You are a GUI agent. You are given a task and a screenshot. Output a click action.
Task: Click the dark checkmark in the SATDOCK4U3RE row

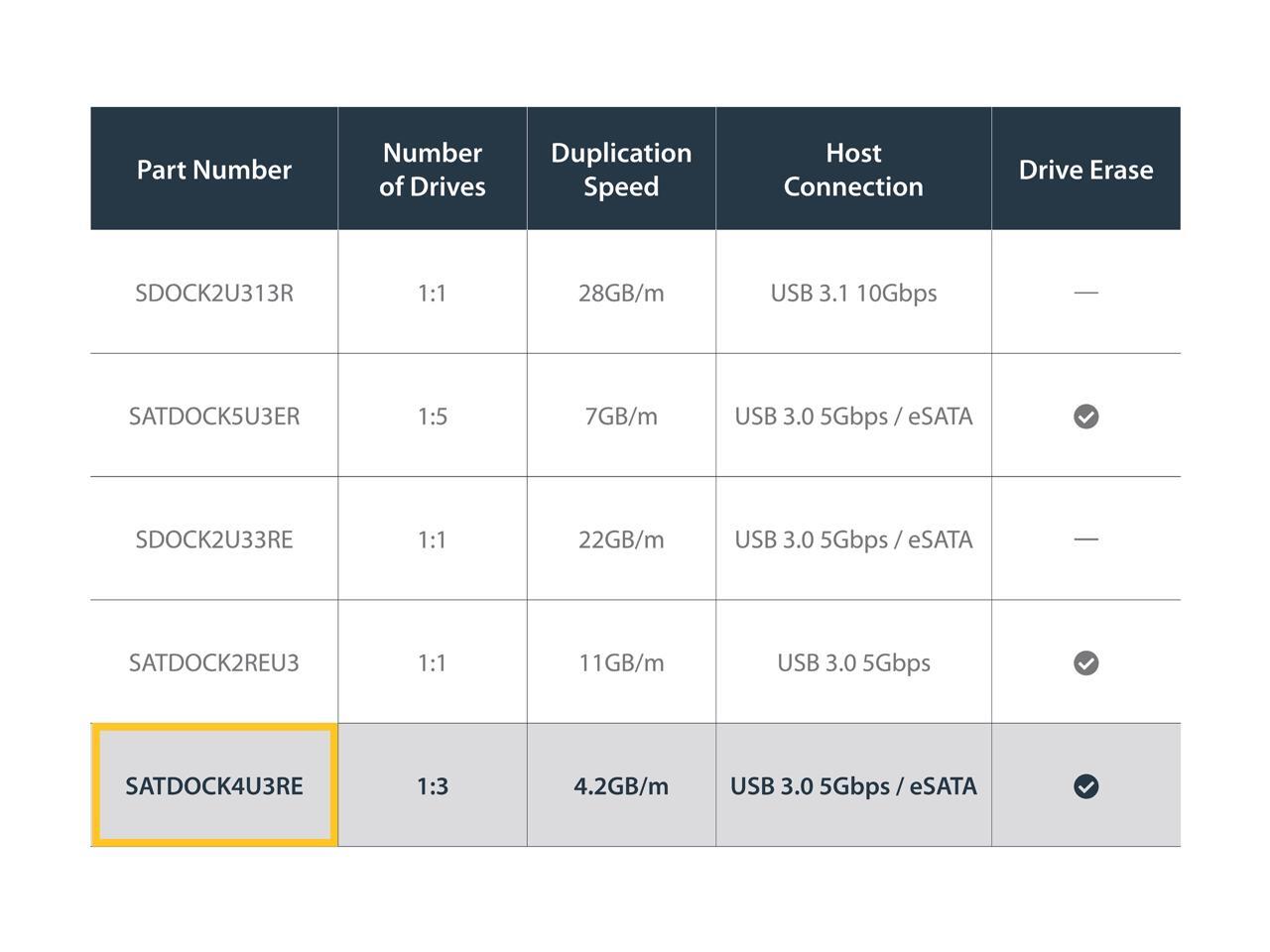(1085, 786)
